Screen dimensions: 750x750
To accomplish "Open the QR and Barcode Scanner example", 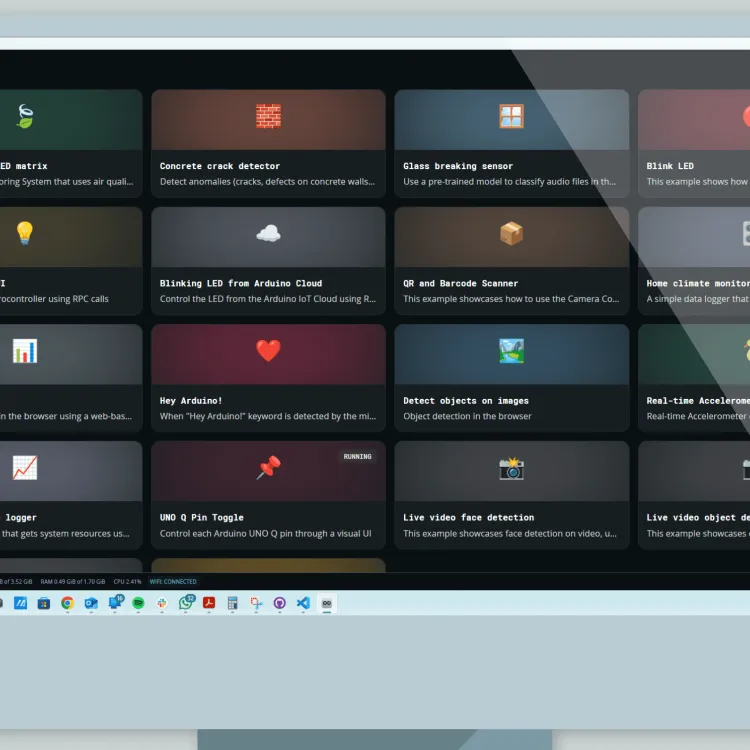I will point(511,261).
